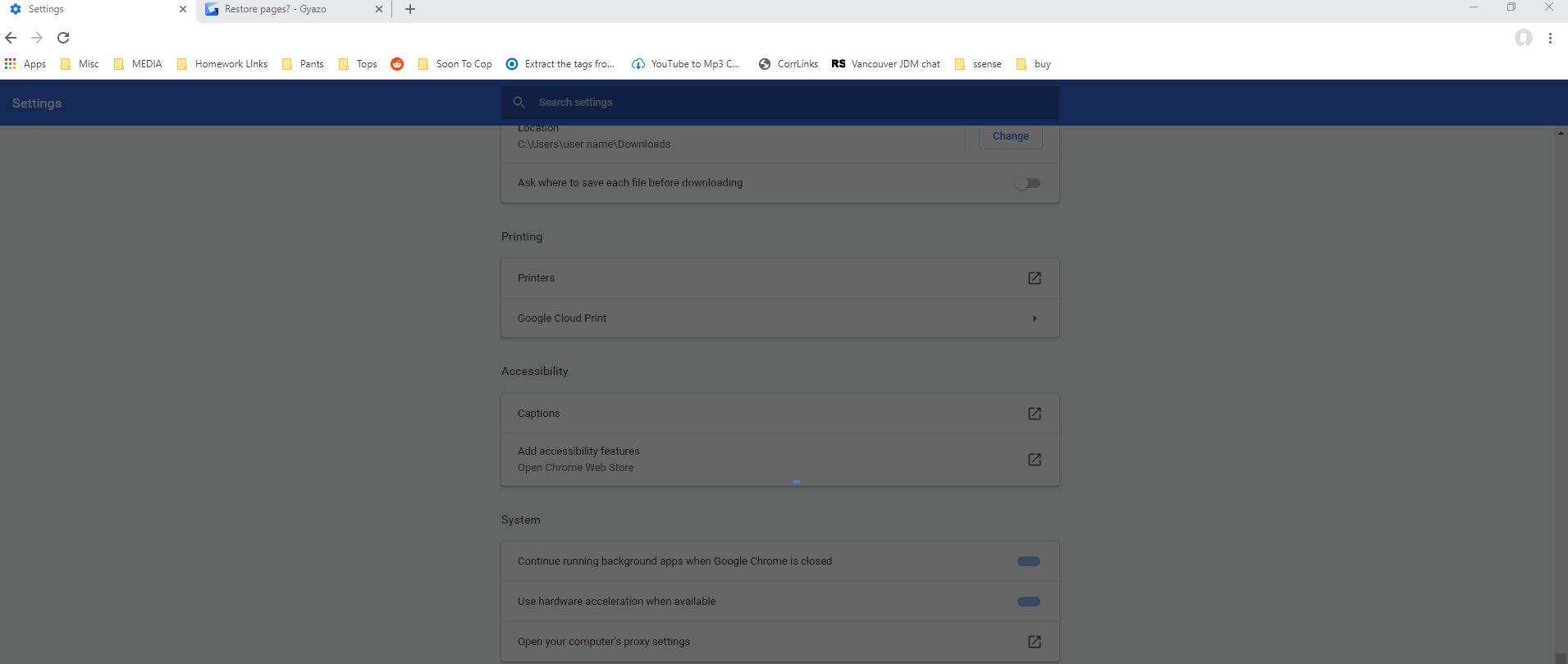Click the Change download location button
1568x664 pixels.
(1011, 136)
